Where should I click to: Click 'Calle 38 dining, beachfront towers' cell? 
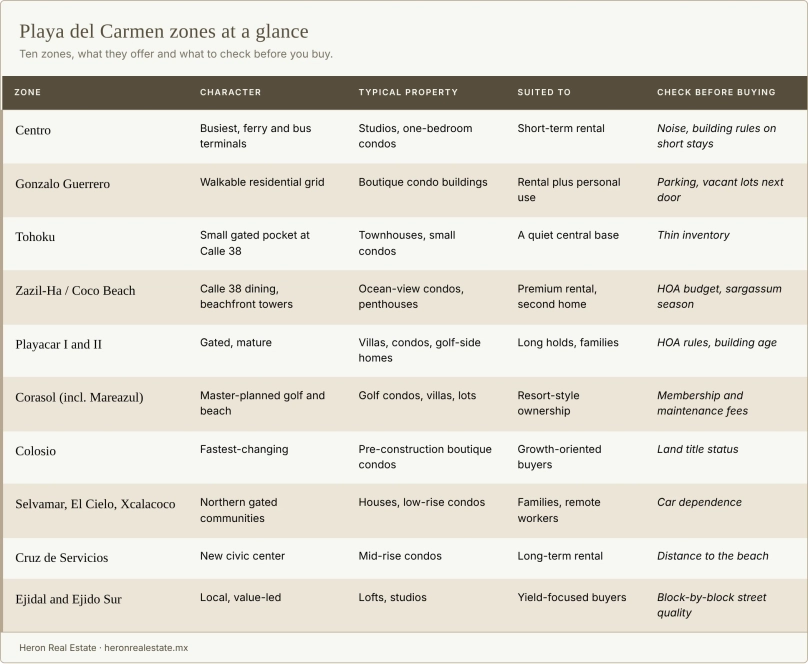(x=246, y=296)
